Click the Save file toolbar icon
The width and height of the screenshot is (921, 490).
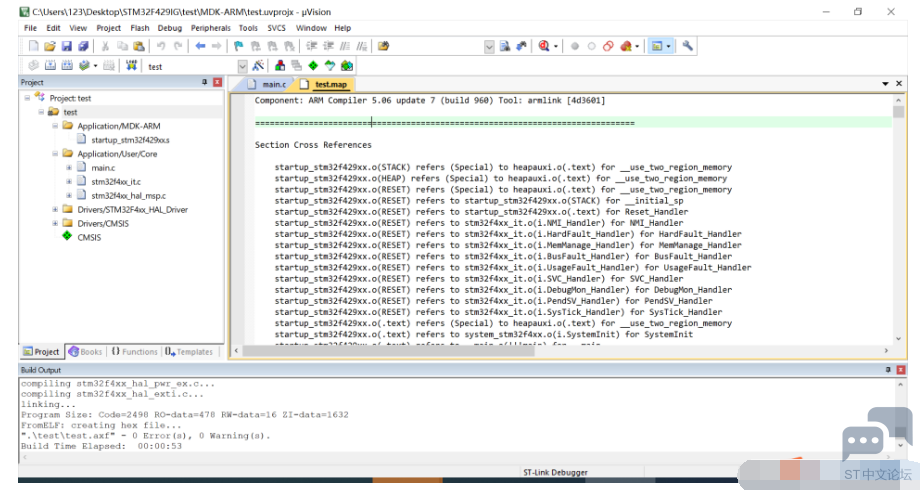click(x=66, y=46)
